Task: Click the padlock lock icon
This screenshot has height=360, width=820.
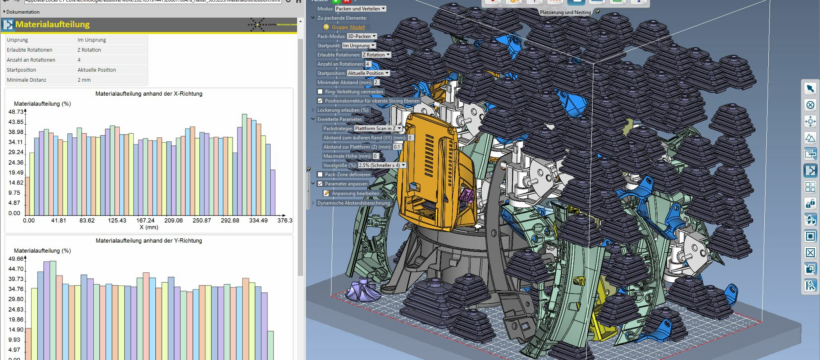Action: point(810,203)
